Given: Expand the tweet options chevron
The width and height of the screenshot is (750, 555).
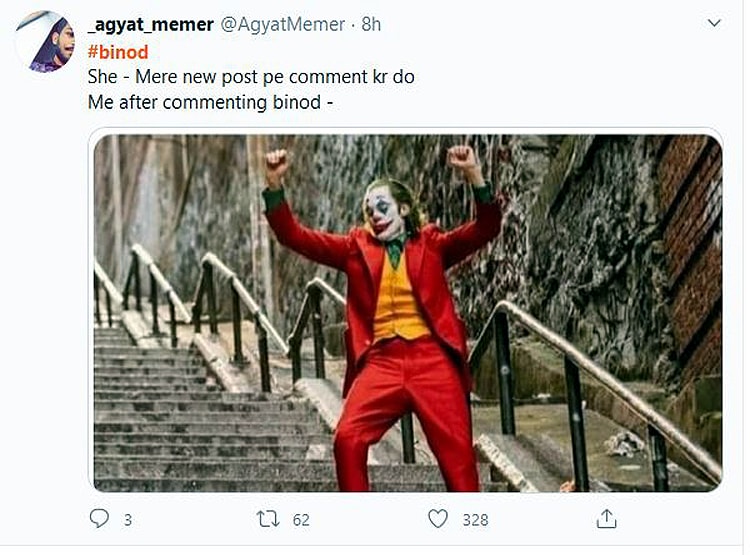Looking at the screenshot, I should [x=715, y=23].
